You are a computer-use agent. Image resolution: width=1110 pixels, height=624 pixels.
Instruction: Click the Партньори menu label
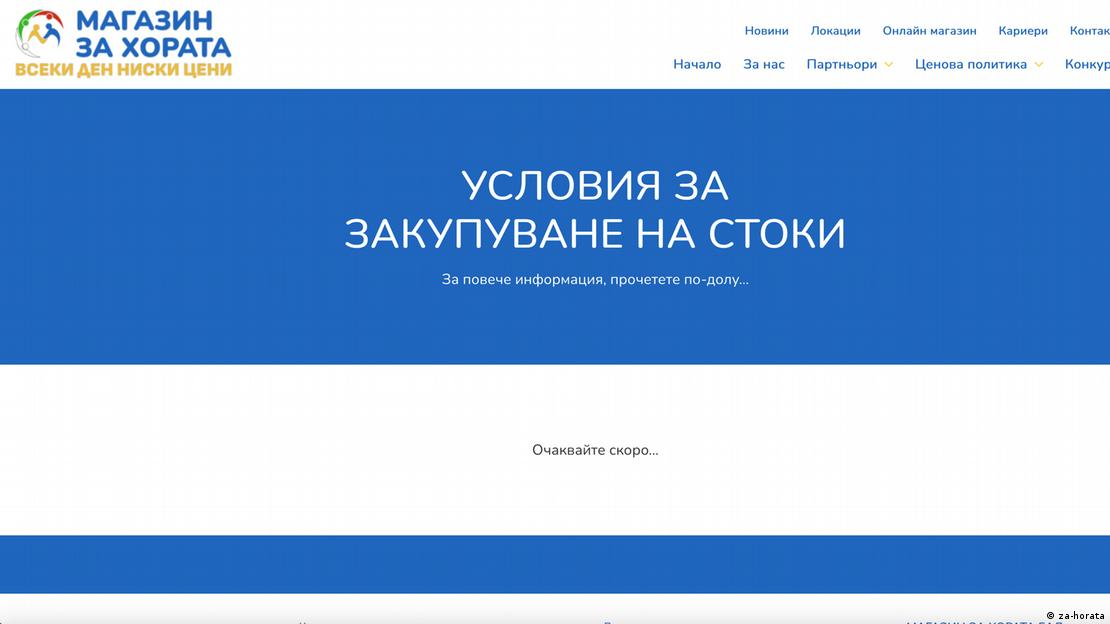pyautogui.click(x=842, y=64)
